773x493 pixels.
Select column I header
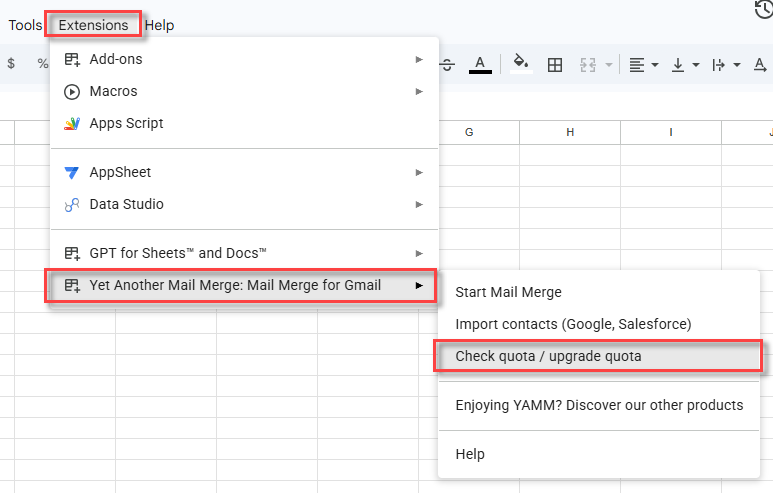point(671,132)
